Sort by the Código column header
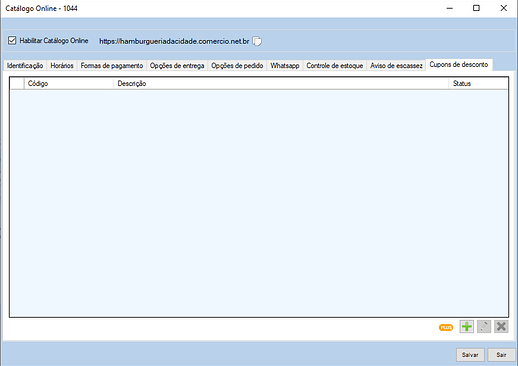 click(69, 84)
